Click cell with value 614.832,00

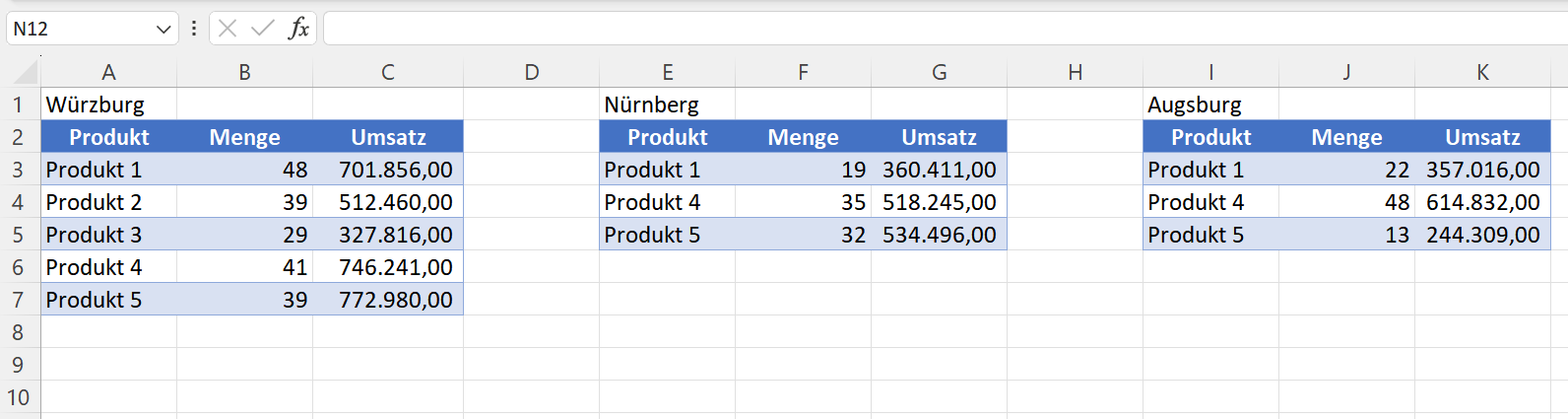tap(1483, 202)
